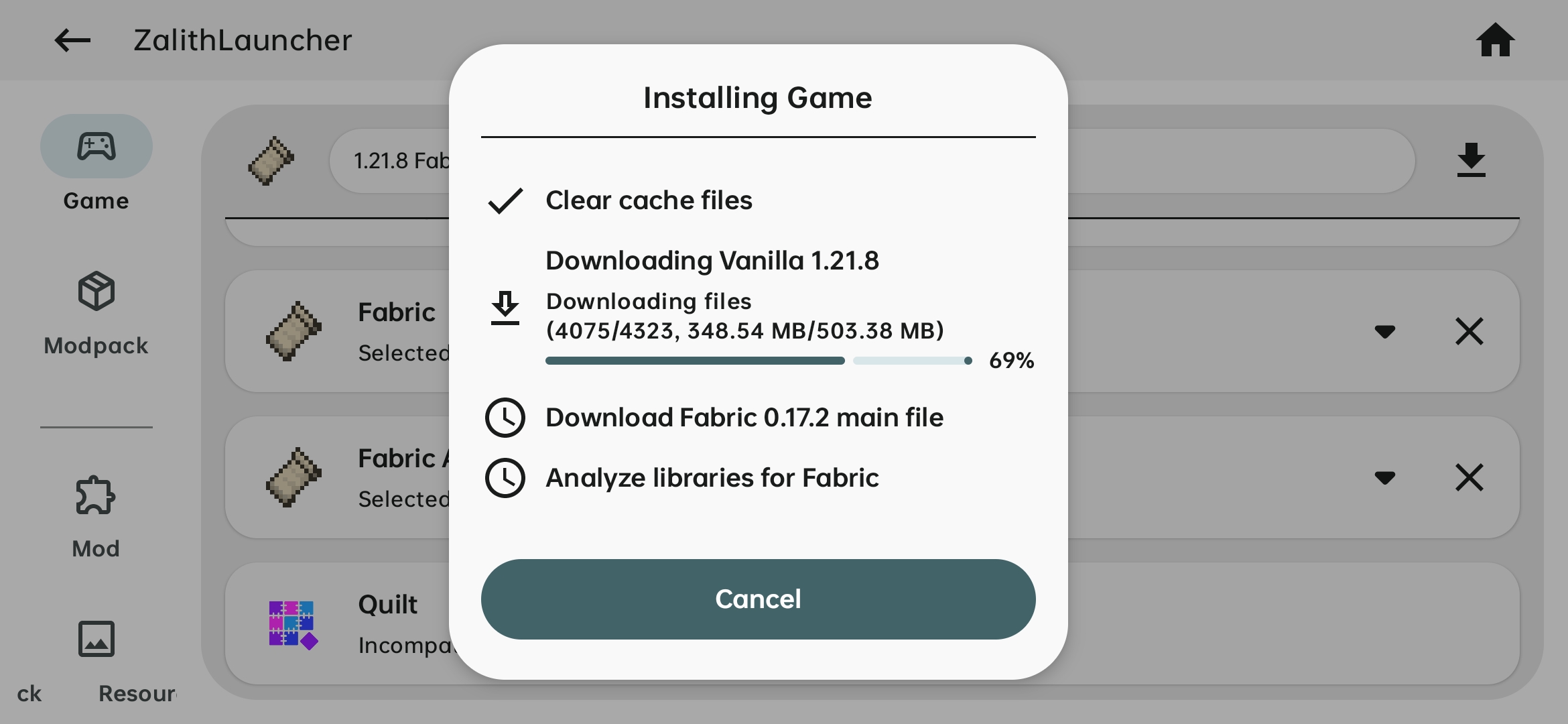This screenshot has height=724, width=1568.
Task: Click the back arrow beside ZalithLauncher
Action: tap(71, 40)
